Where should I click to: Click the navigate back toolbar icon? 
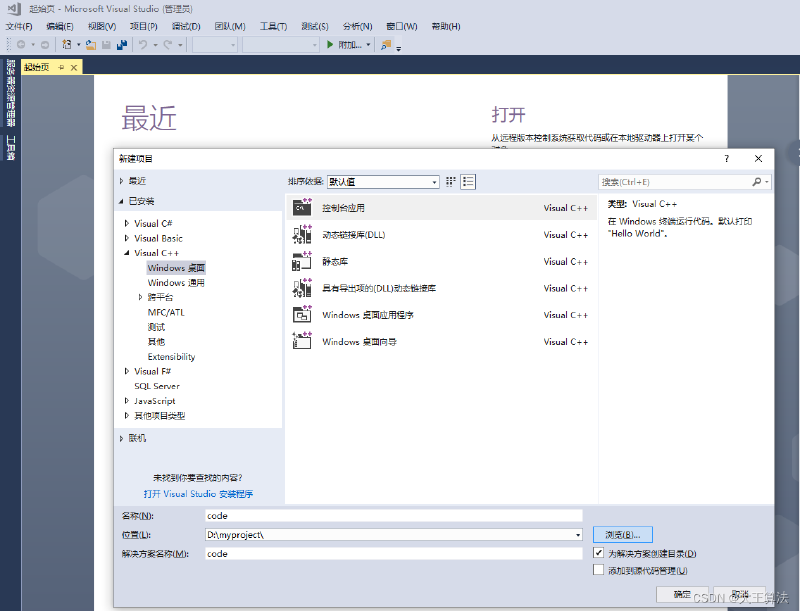pyautogui.click(x=21, y=45)
